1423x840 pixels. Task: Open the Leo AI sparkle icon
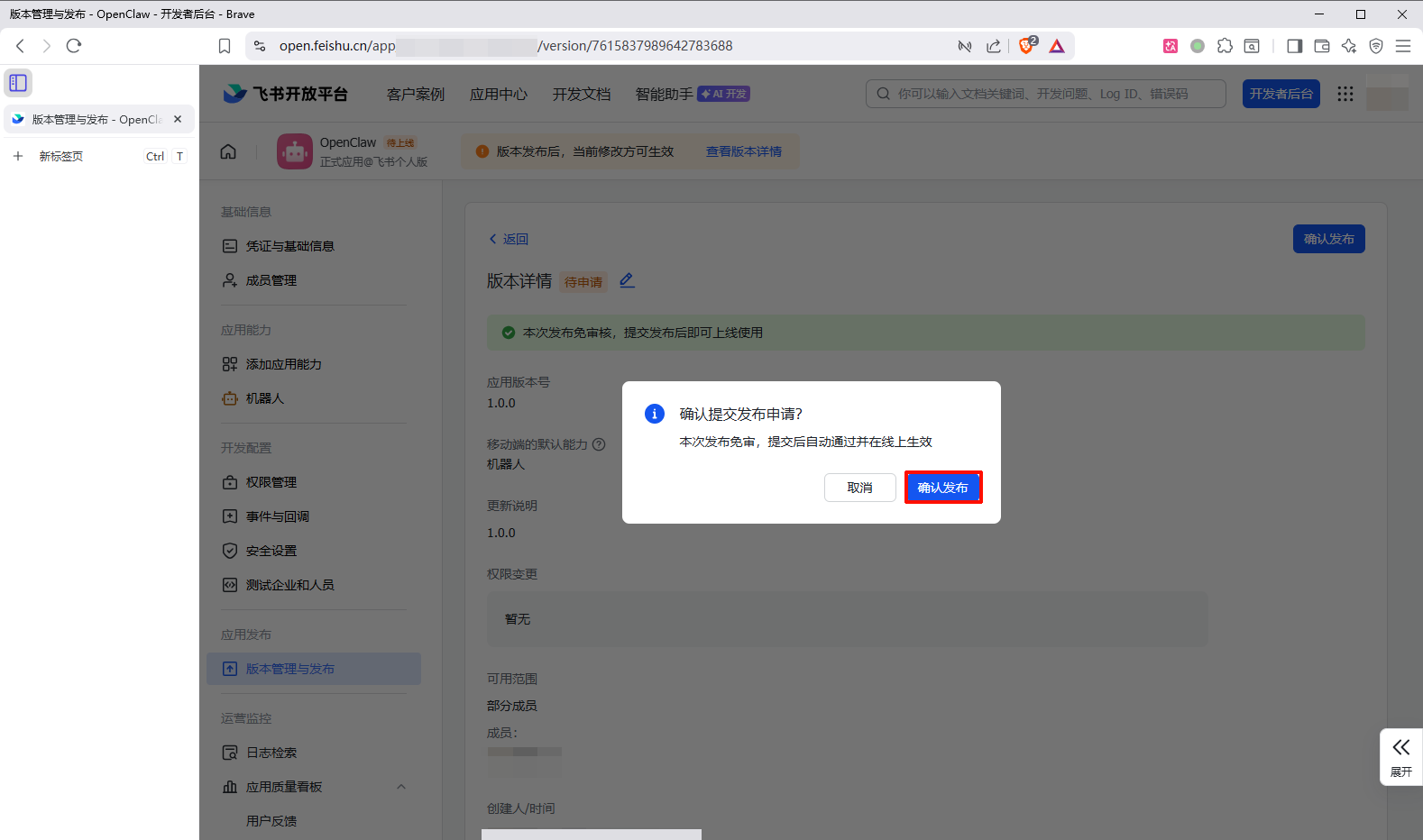[x=1349, y=46]
